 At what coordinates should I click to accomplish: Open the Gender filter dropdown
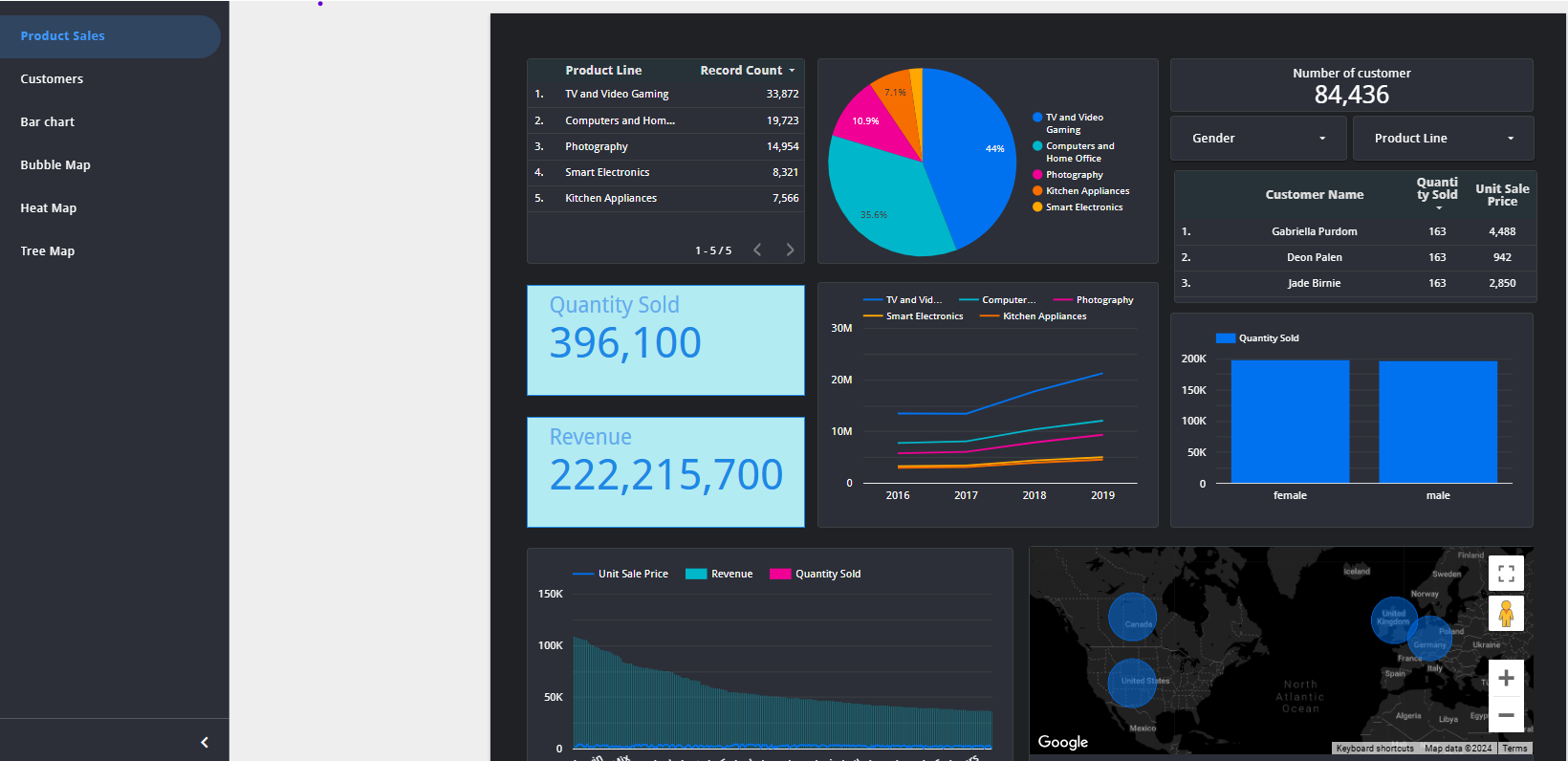pos(1258,139)
